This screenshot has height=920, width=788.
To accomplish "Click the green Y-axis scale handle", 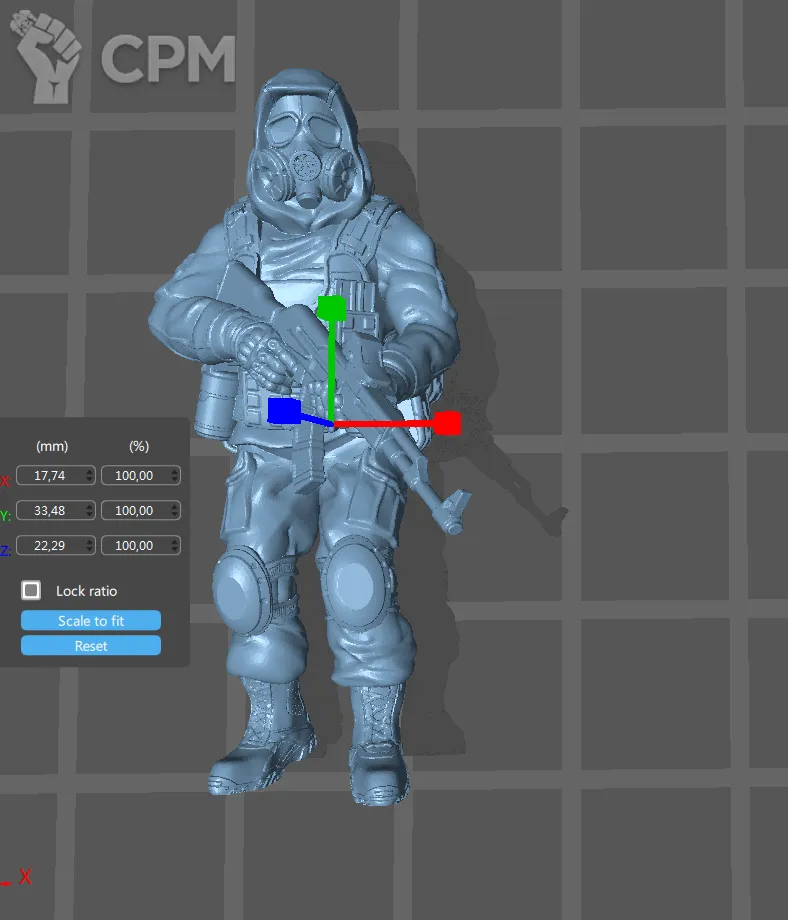I will tap(331, 308).
